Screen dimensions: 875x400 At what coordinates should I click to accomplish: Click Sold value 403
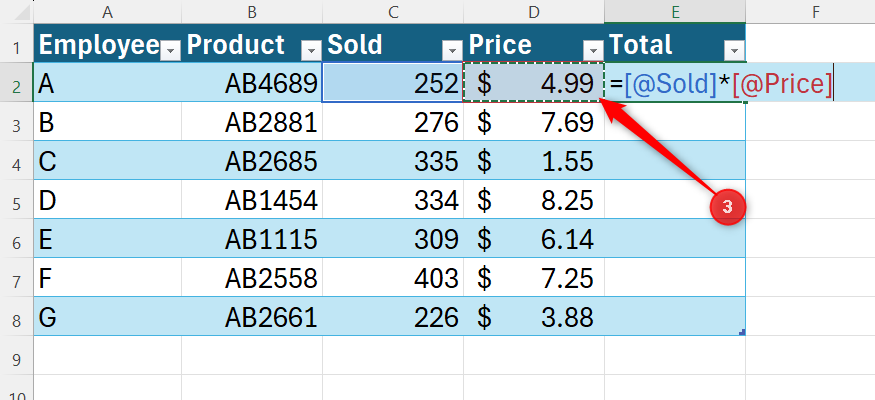[x=393, y=277]
